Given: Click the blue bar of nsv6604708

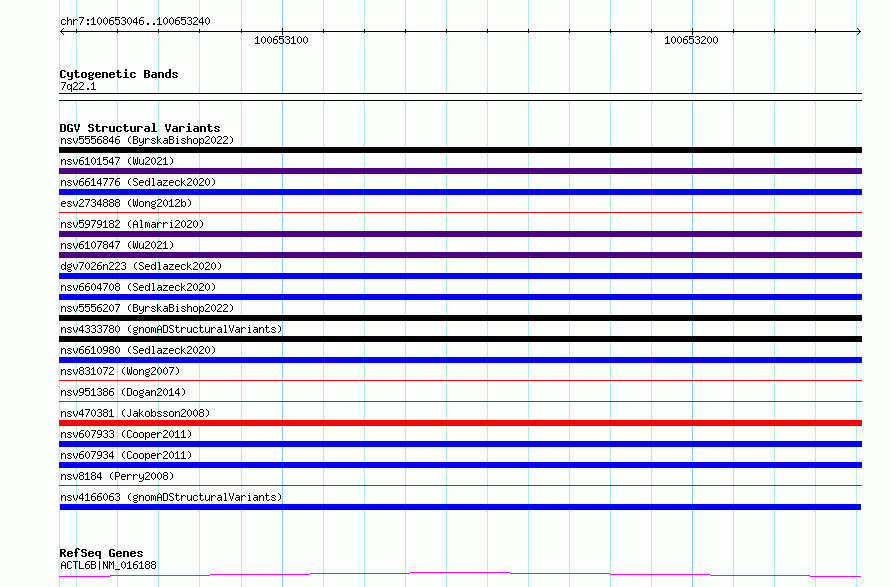Looking at the screenshot, I should (460, 297).
